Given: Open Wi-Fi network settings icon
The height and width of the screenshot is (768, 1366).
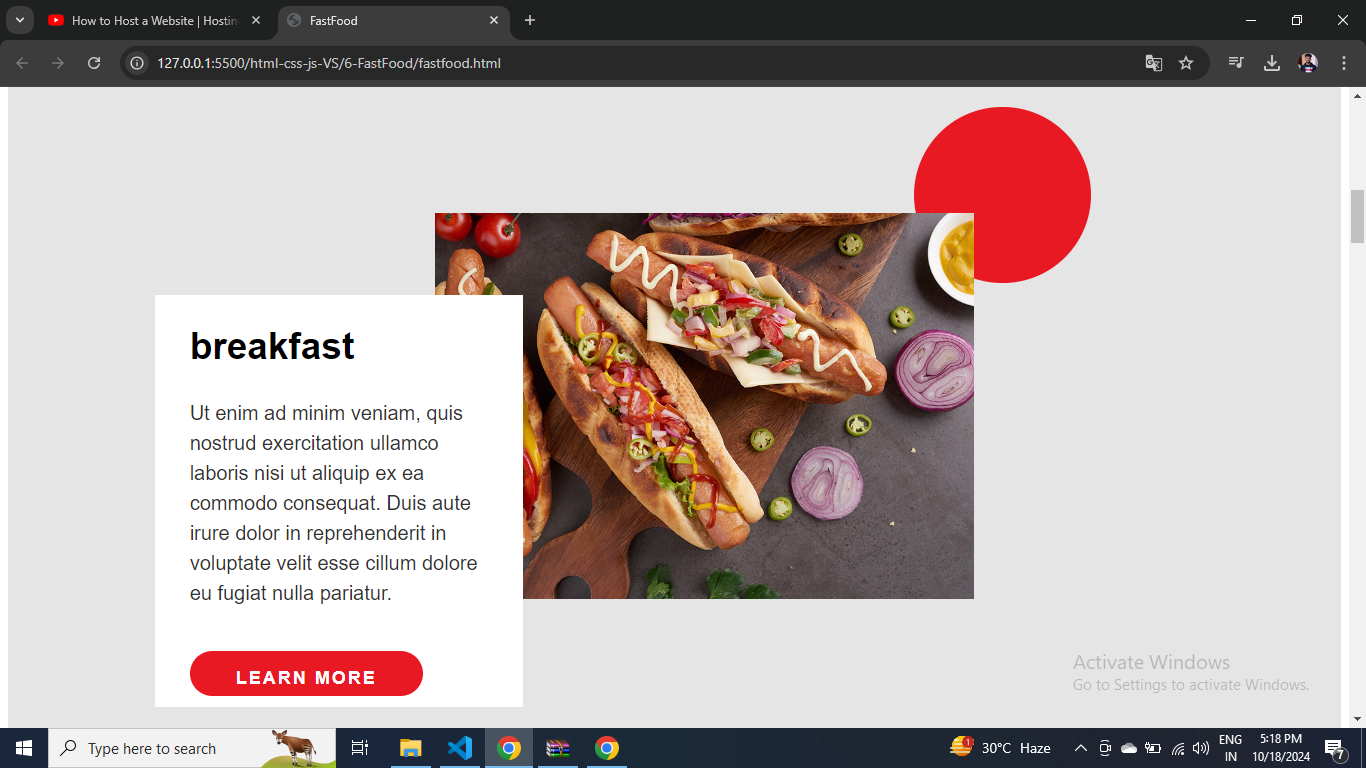Looking at the screenshot, I should (x=1178, y=748).
